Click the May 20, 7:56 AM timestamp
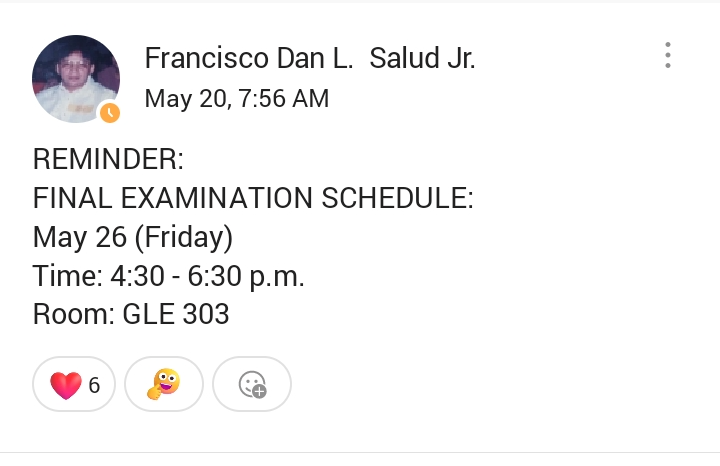 pos(237,99)
